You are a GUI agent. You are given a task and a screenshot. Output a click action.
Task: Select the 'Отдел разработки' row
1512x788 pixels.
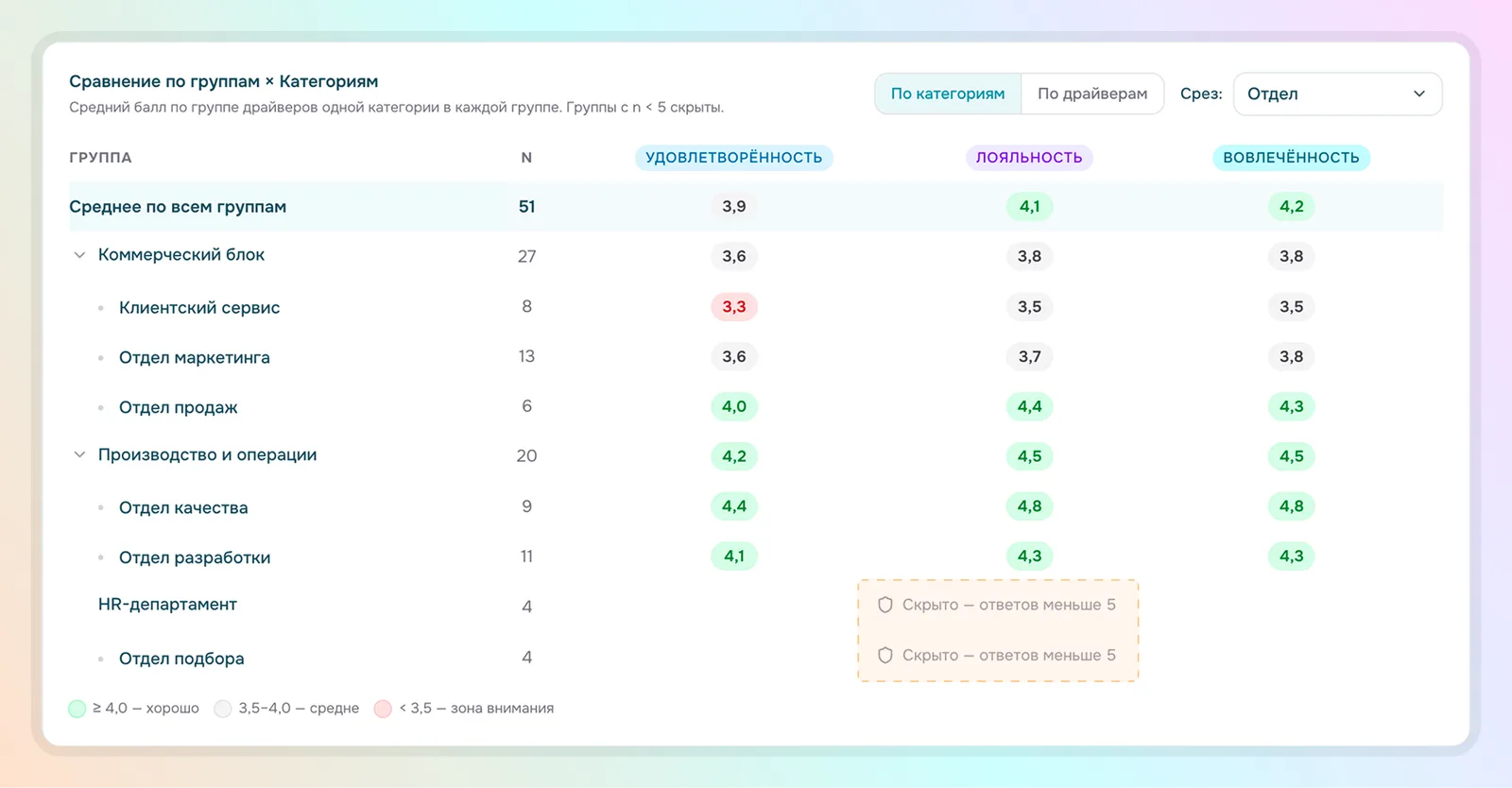click(x=756, y=557)
